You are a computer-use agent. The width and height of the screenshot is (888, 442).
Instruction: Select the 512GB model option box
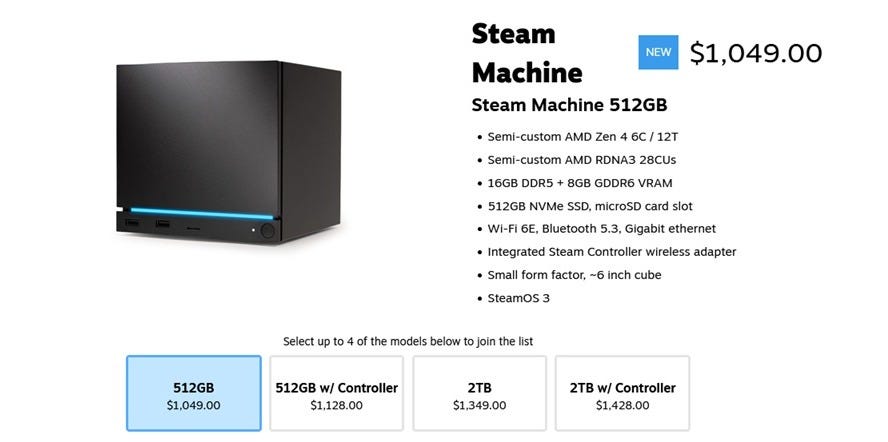click(x=194, y=393)
